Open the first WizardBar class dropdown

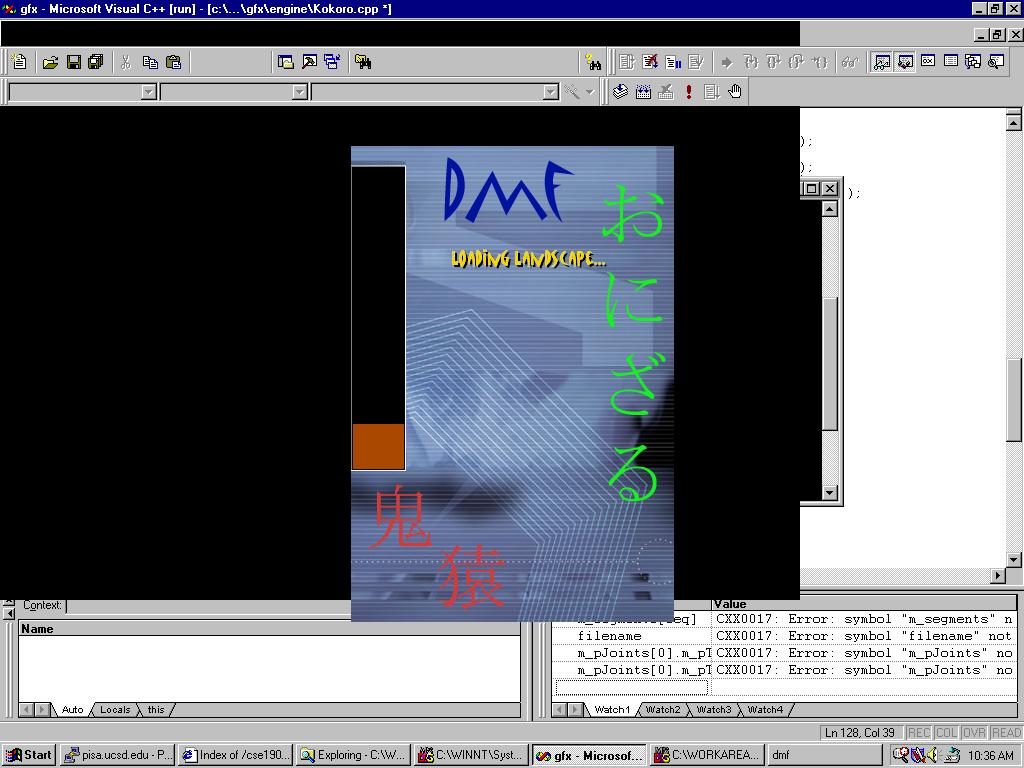pyautogui.click(x=149, y=92)
